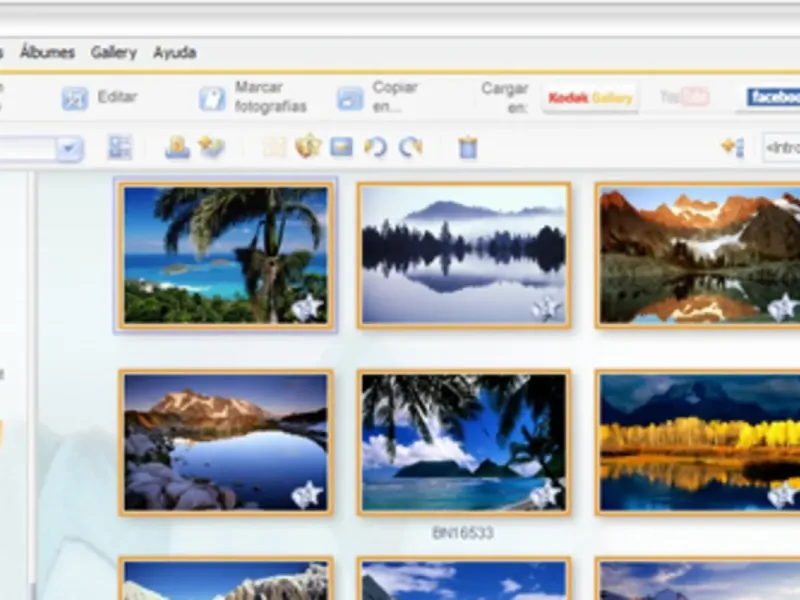Click the left panel vertical scrollbar

pos(33,385)
